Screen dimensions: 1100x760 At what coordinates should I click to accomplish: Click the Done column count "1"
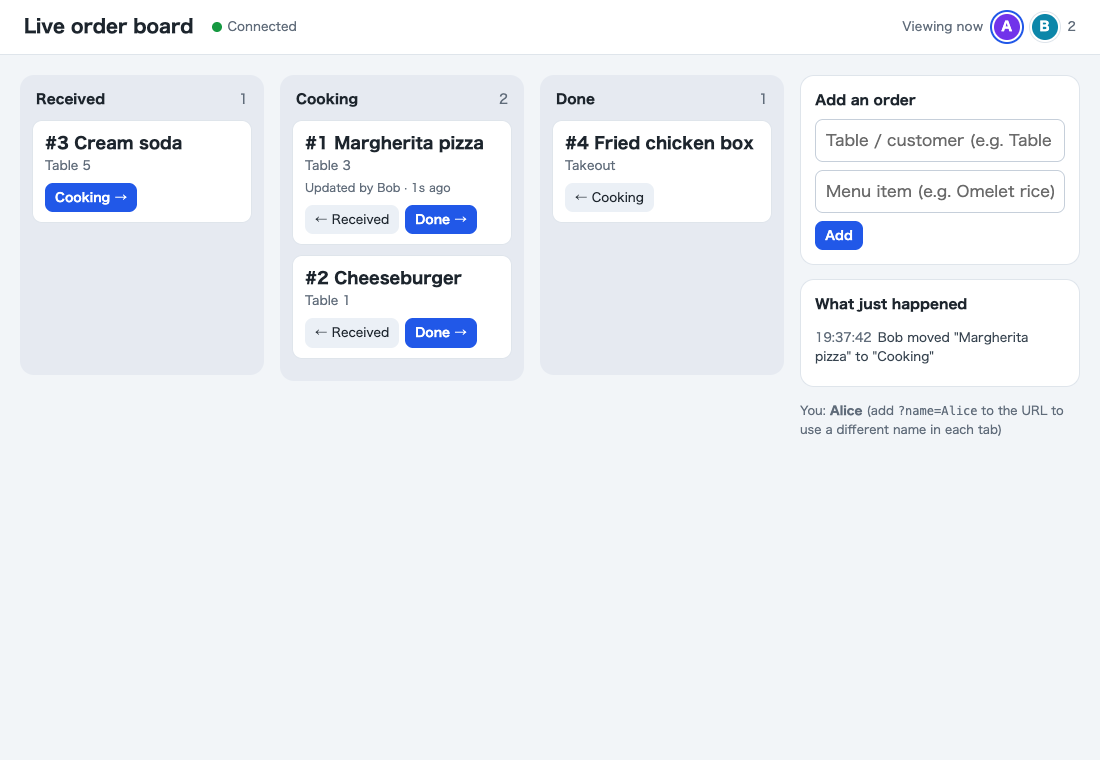tap(763, 99)
